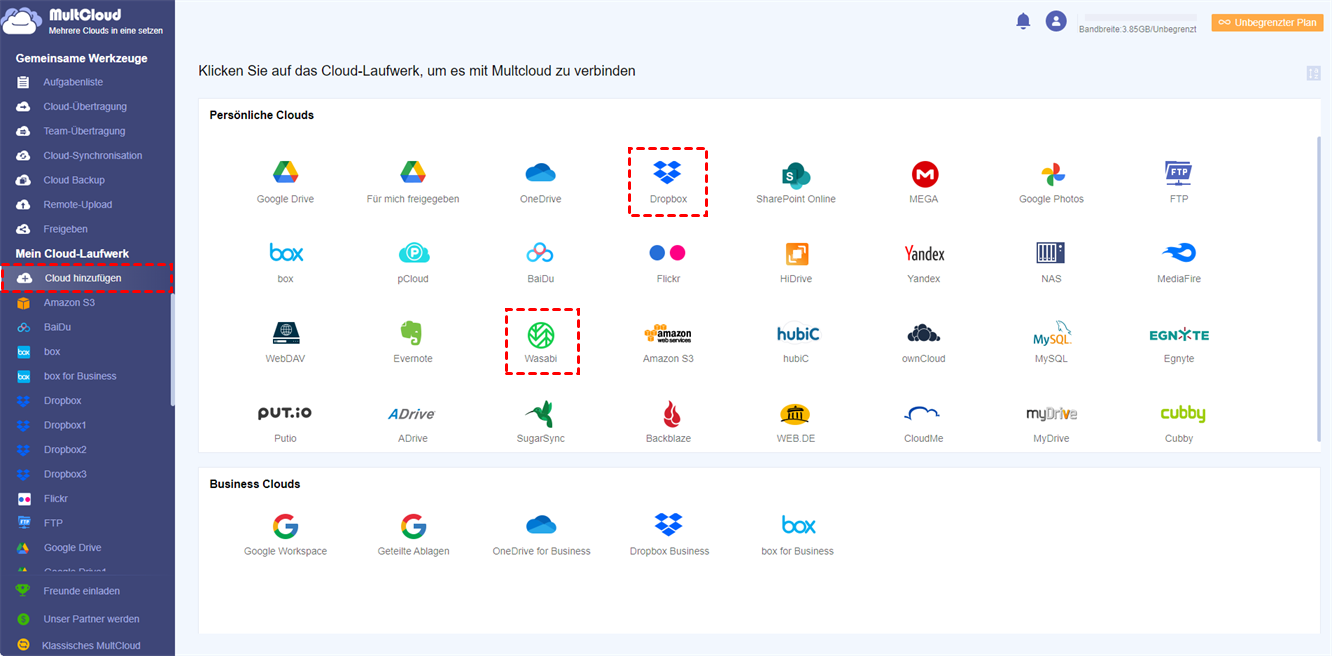Click the FTP icon in the Persönliche Clouds grid

point(1179,173)
